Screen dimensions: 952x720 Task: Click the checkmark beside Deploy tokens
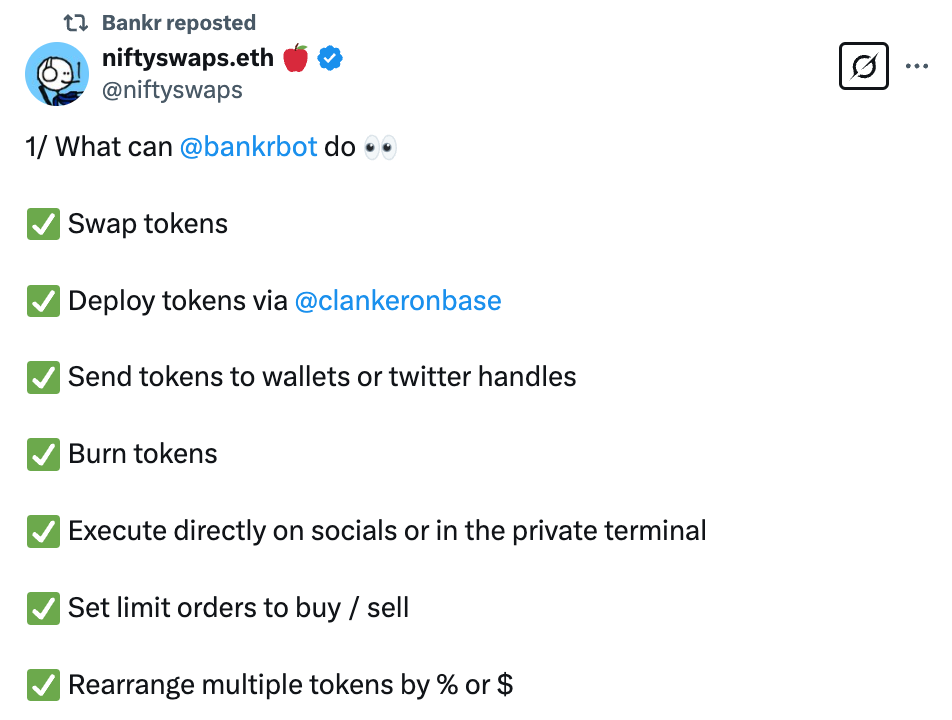(x=43, y=301)
